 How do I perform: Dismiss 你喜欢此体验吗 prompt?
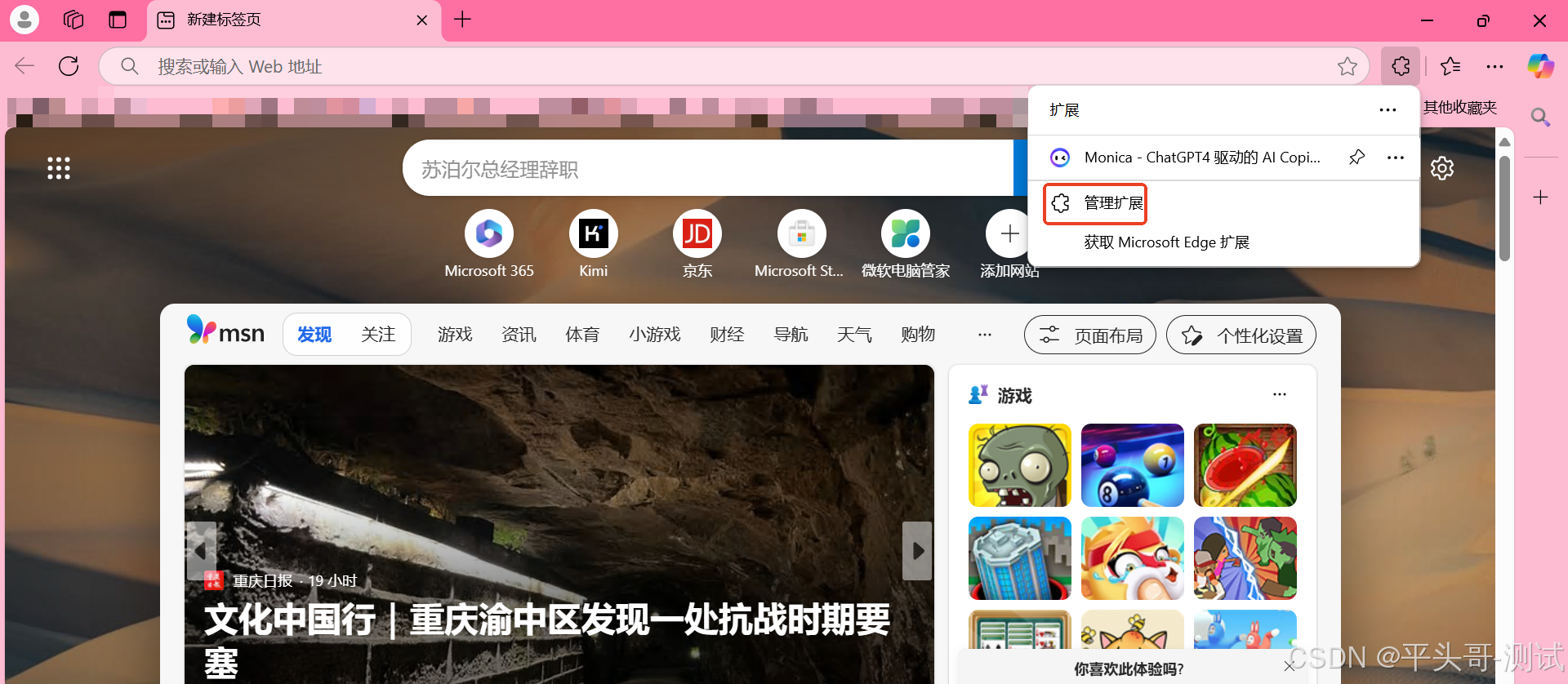click(1290, 667)
